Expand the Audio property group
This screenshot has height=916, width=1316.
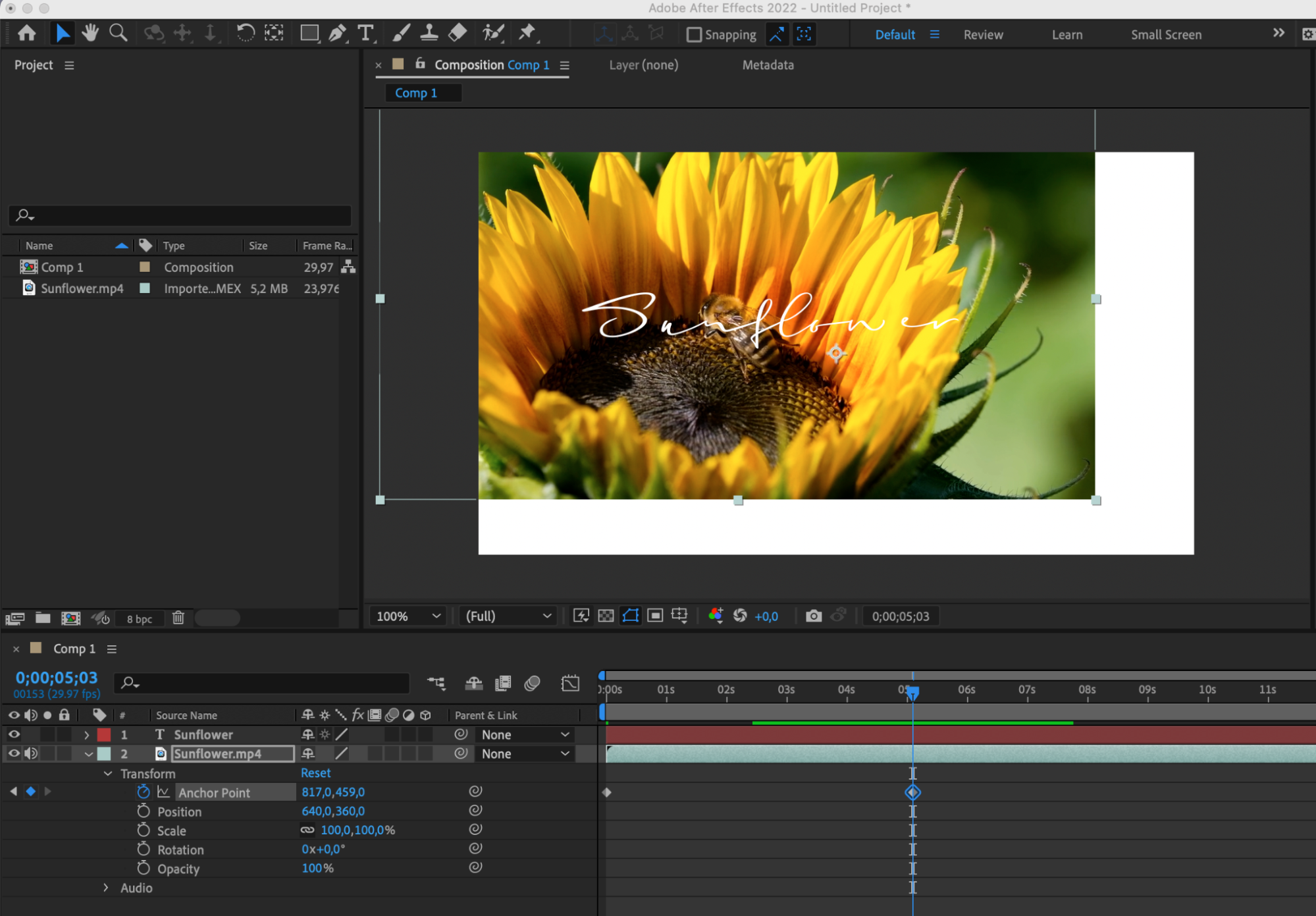[x=106, y=888]
